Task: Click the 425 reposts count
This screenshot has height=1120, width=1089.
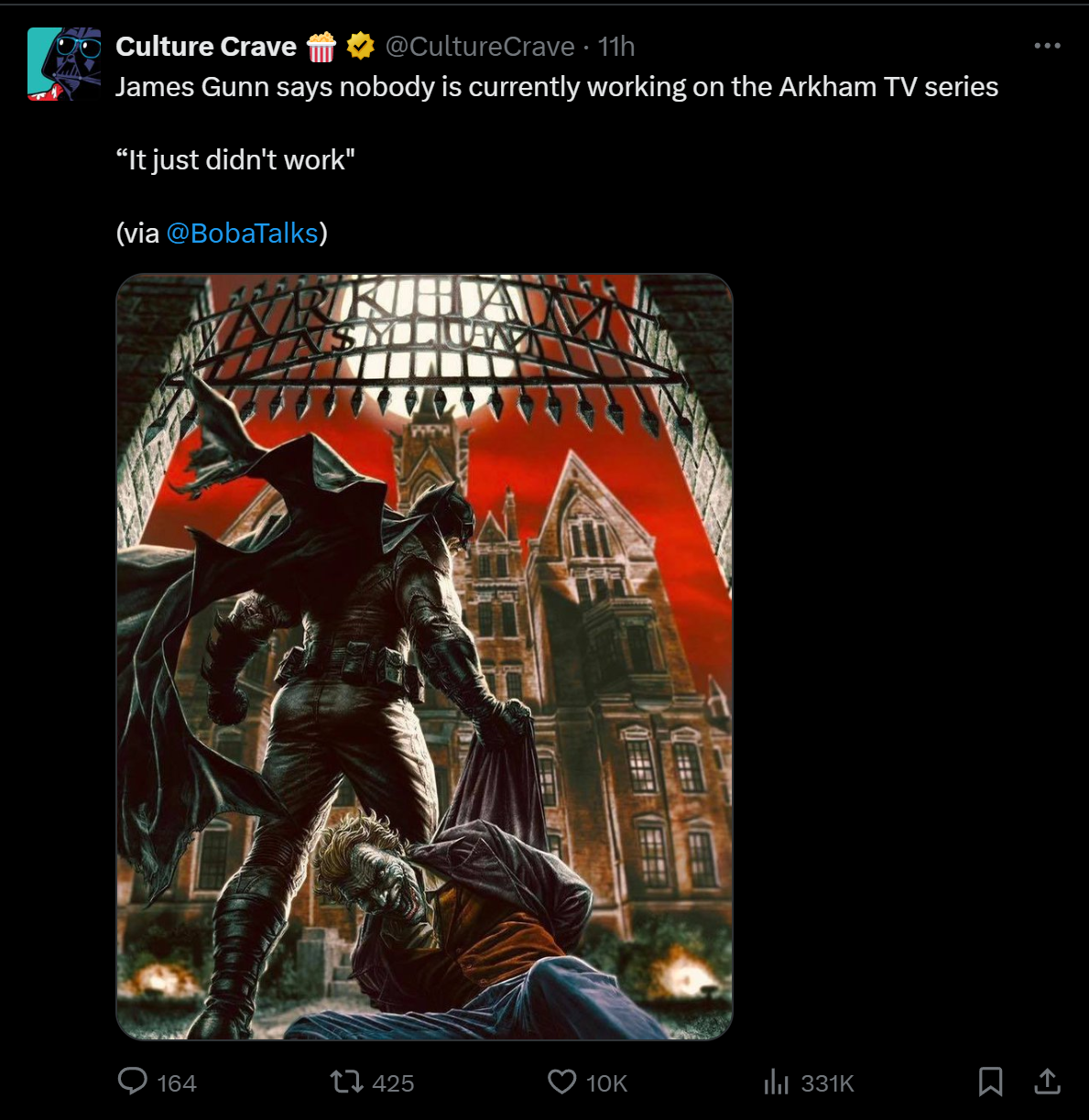Action: [394, 1083]
